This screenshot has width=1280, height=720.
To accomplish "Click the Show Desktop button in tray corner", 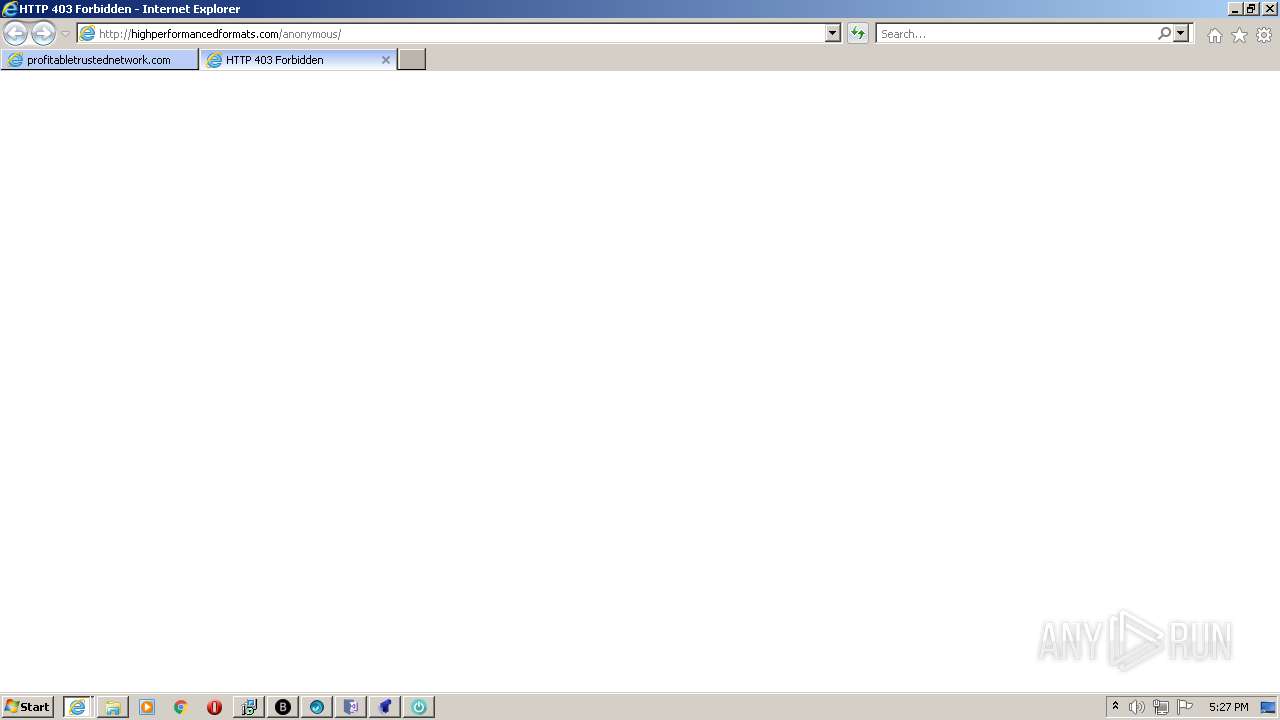I will [1269, 707].
